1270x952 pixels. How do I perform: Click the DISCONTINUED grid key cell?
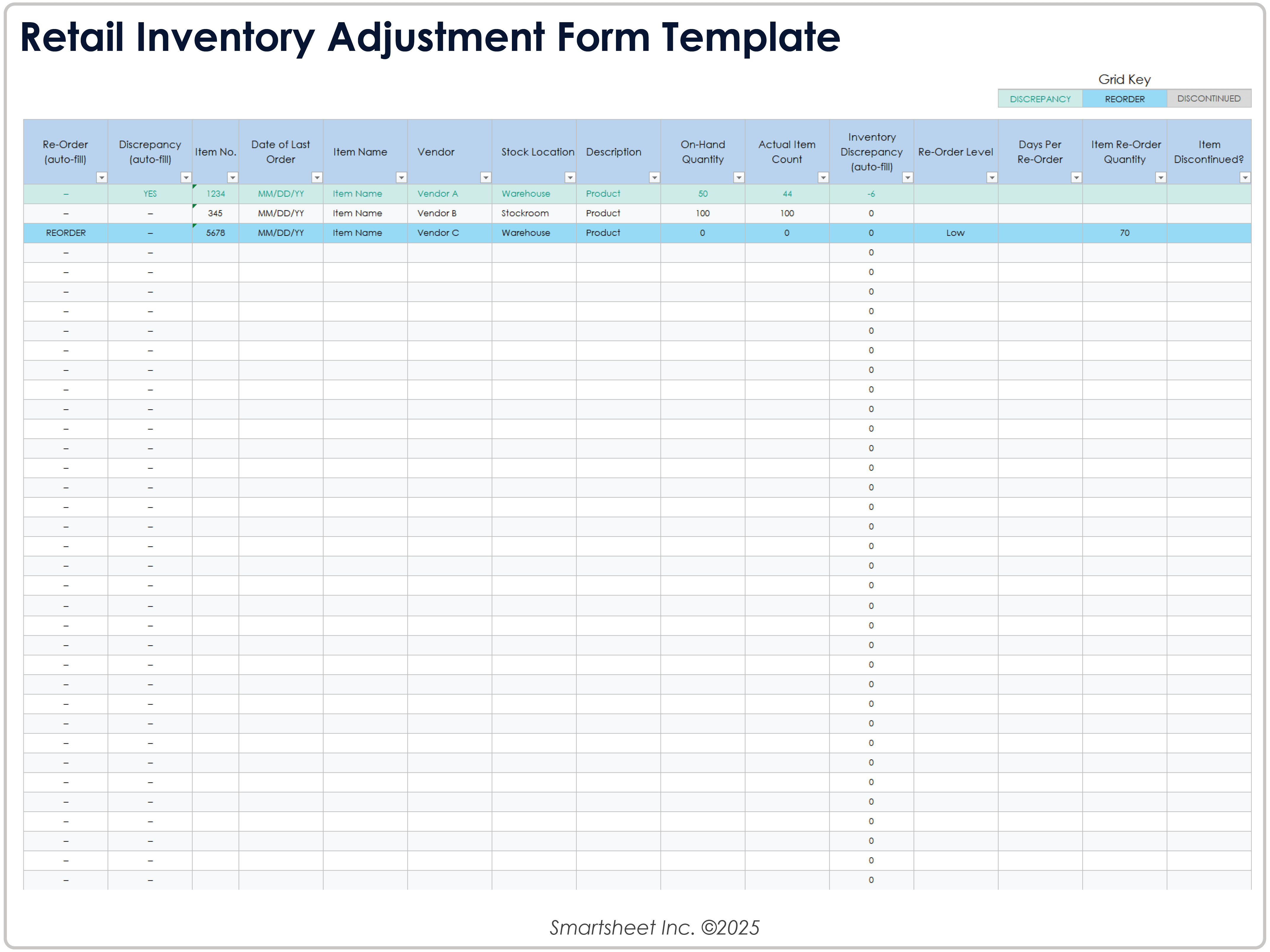tap(1208, 99)
